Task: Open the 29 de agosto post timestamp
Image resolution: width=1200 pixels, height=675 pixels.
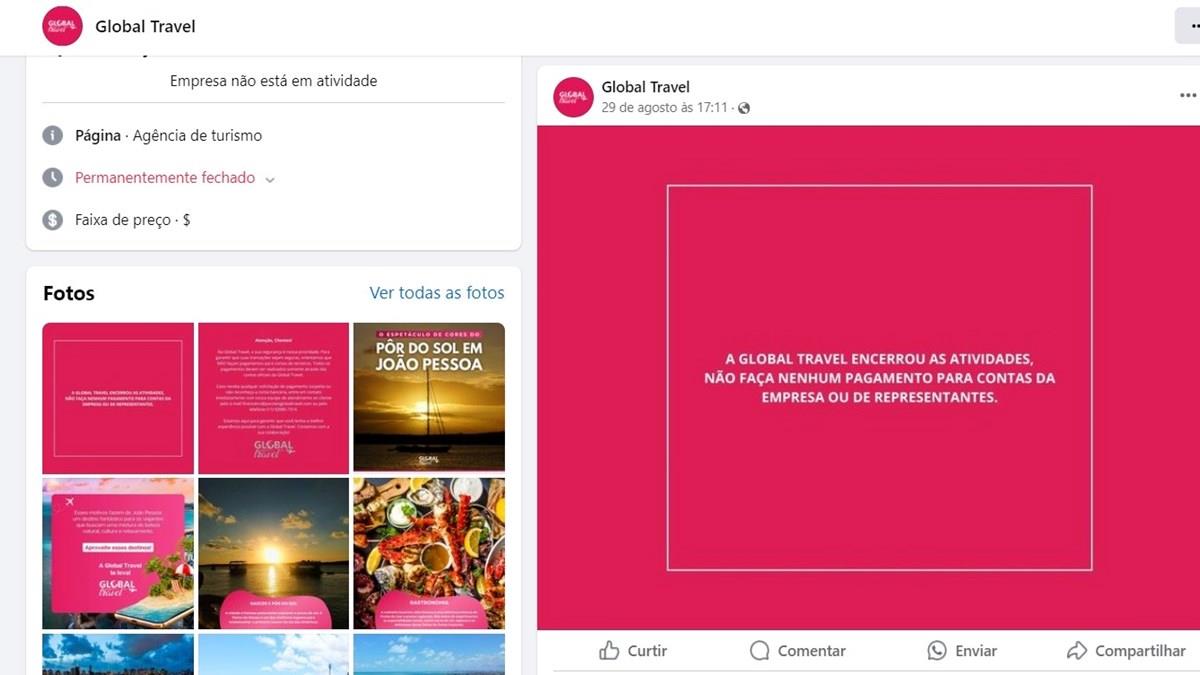Action: [665, 108]
